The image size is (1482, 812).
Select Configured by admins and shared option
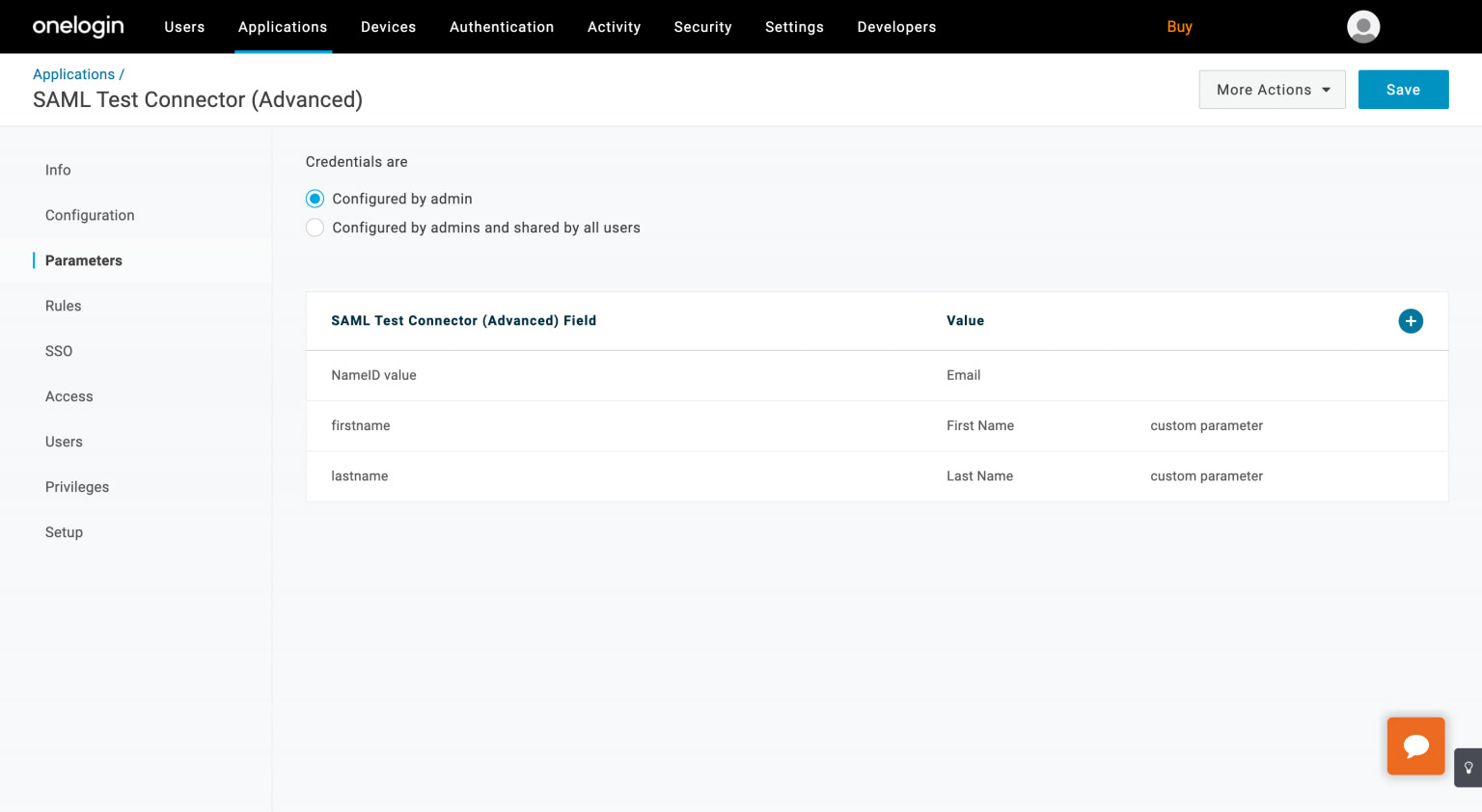(x=316, y=228)
